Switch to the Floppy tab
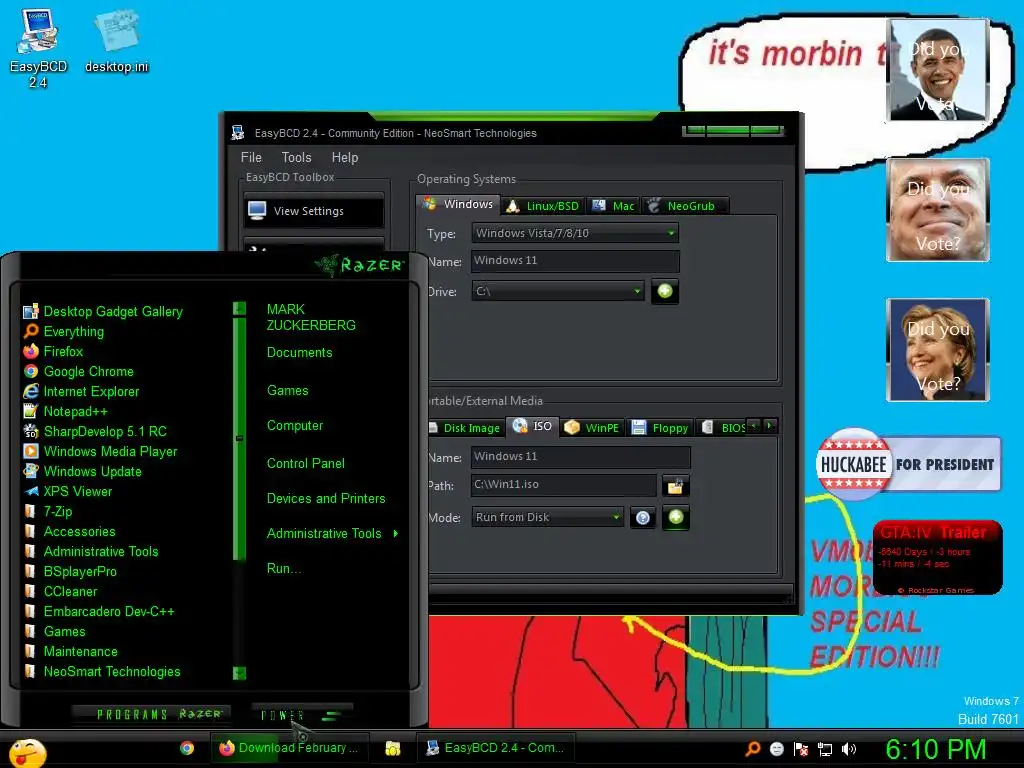 pos(660,428)
